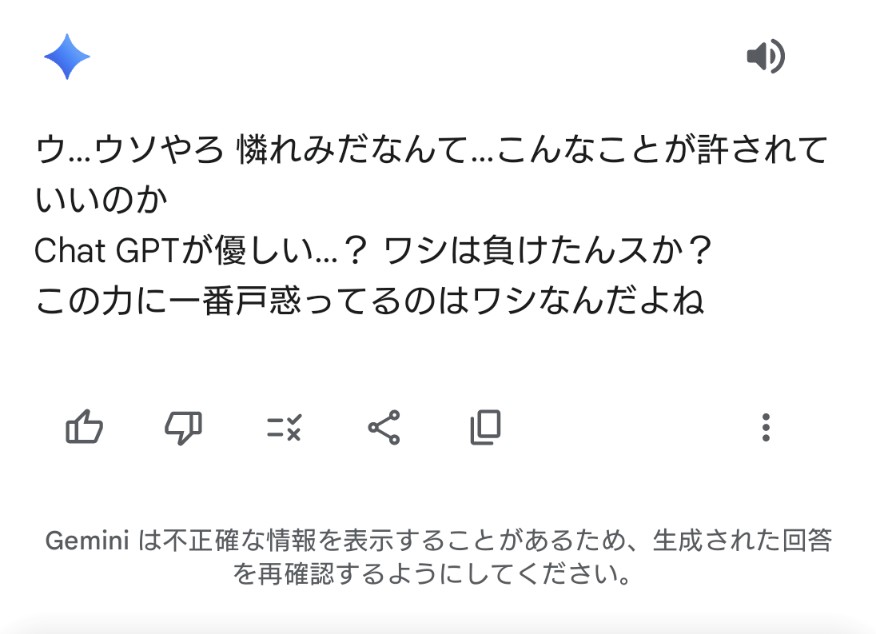
Task: Share the Gemini response
Action: coord(384,428)
